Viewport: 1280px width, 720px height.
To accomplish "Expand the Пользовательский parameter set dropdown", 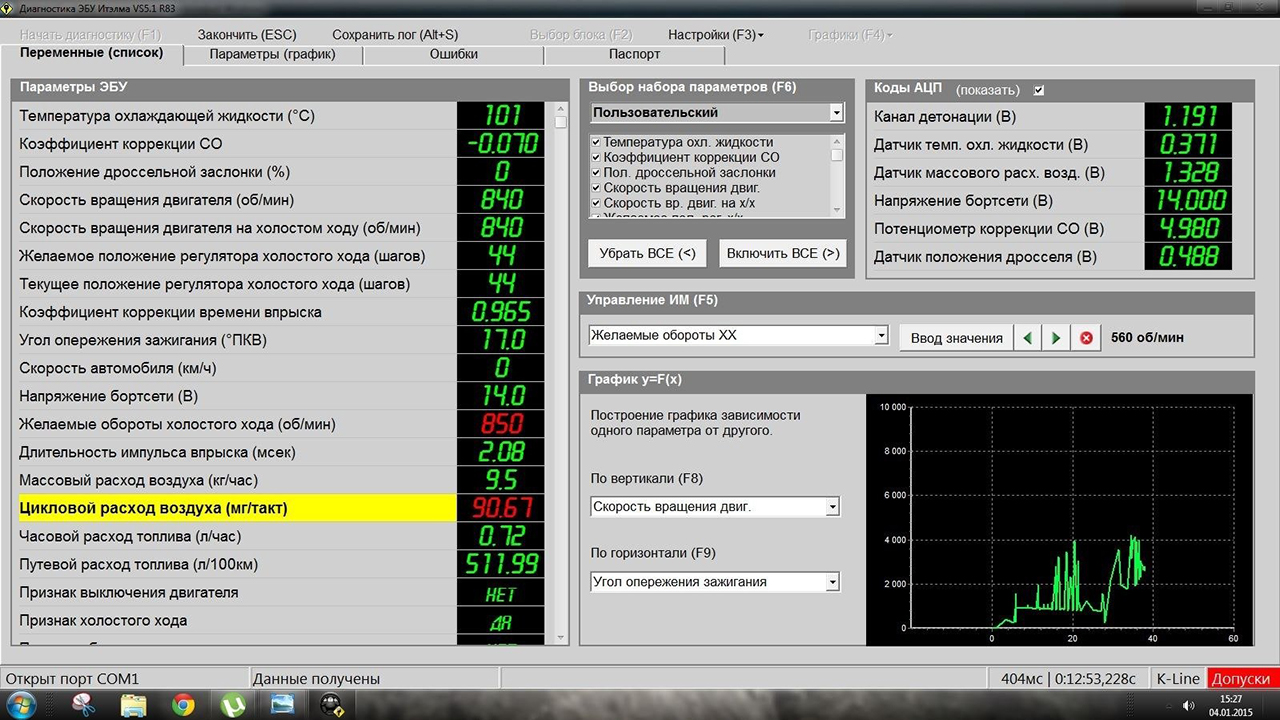I will [836, 113].
